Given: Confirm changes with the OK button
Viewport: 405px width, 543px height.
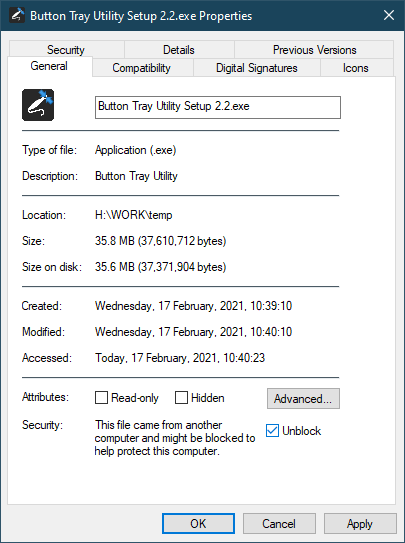Looking at the screenshot, I should tap(198, 524).
